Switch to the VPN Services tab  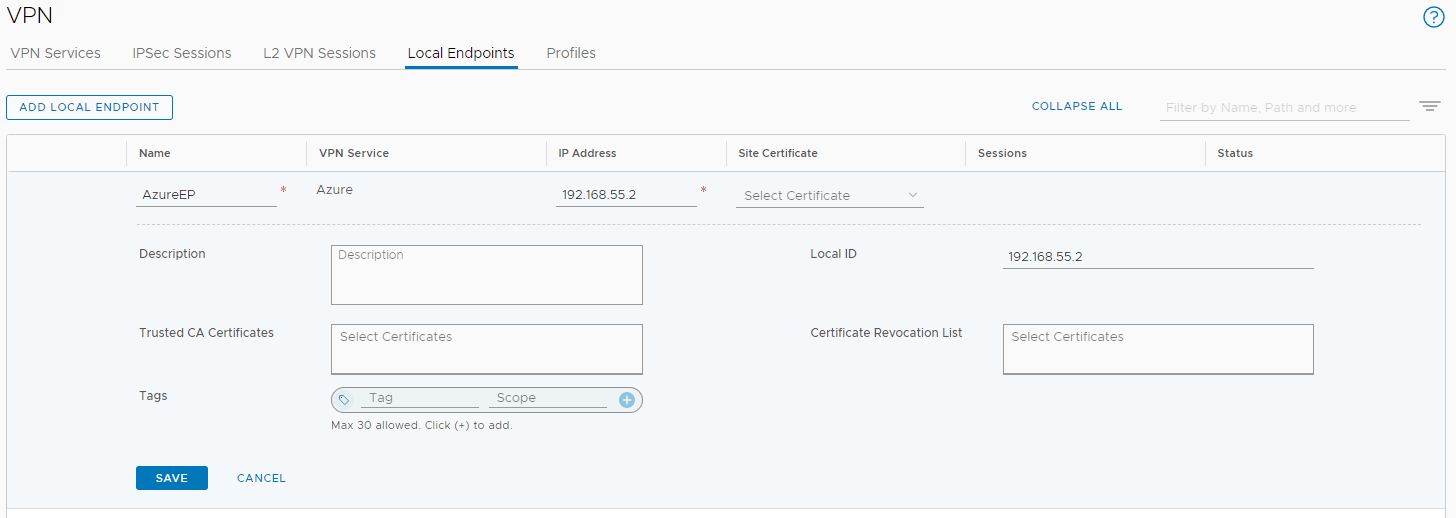coord(55,53)
